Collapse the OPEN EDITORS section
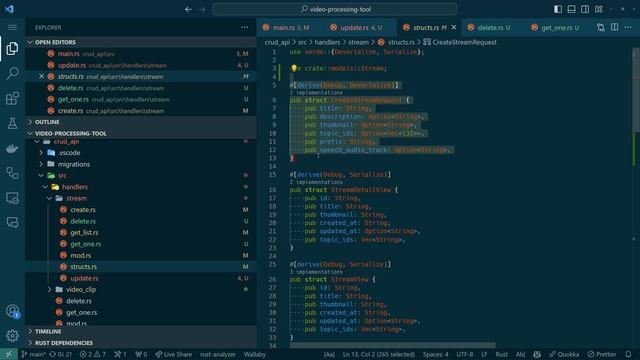This screenshot has width=640, height=360. coord(140,42)
